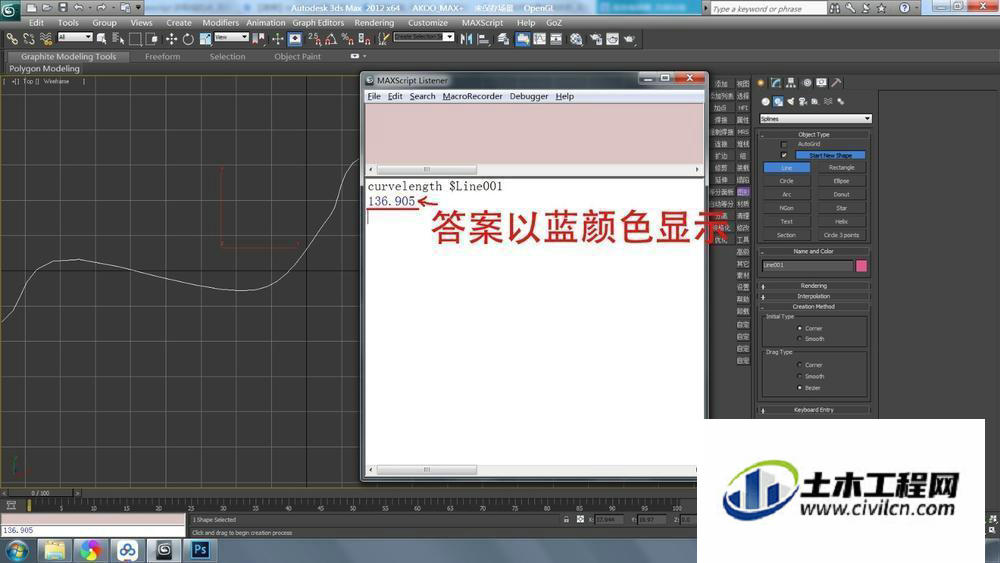Viewport: 1000px width, 563px height.
Task: Switch to the Create command panel tab
Action: coord(761,83)
